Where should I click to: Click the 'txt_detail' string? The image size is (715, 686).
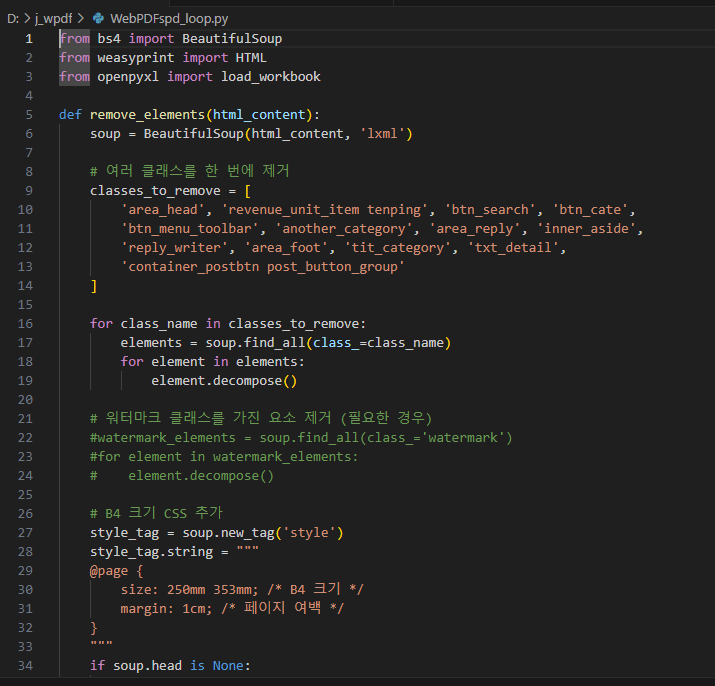(x=513, y=248)
